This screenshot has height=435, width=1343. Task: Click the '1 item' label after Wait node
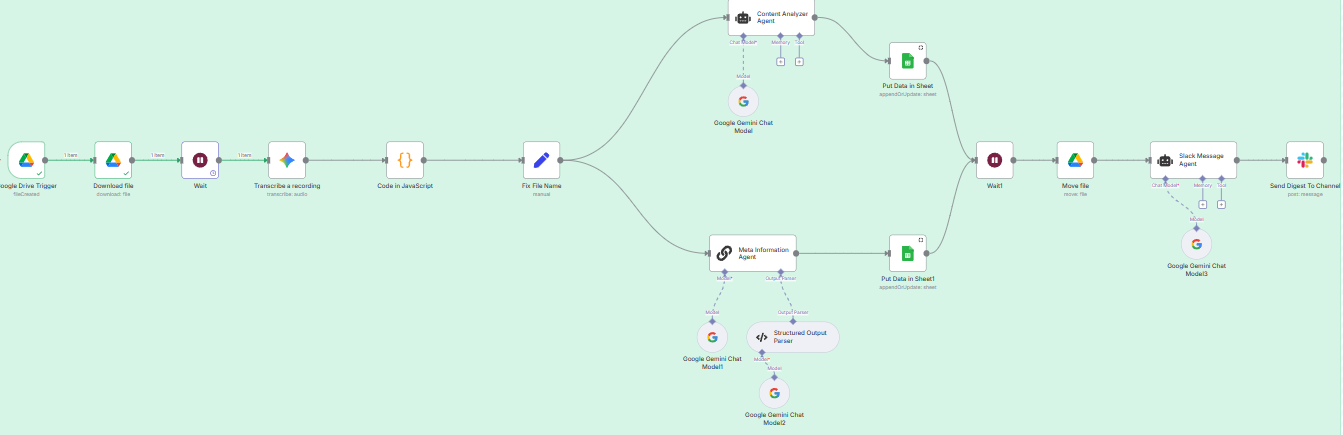coord(244,155)
